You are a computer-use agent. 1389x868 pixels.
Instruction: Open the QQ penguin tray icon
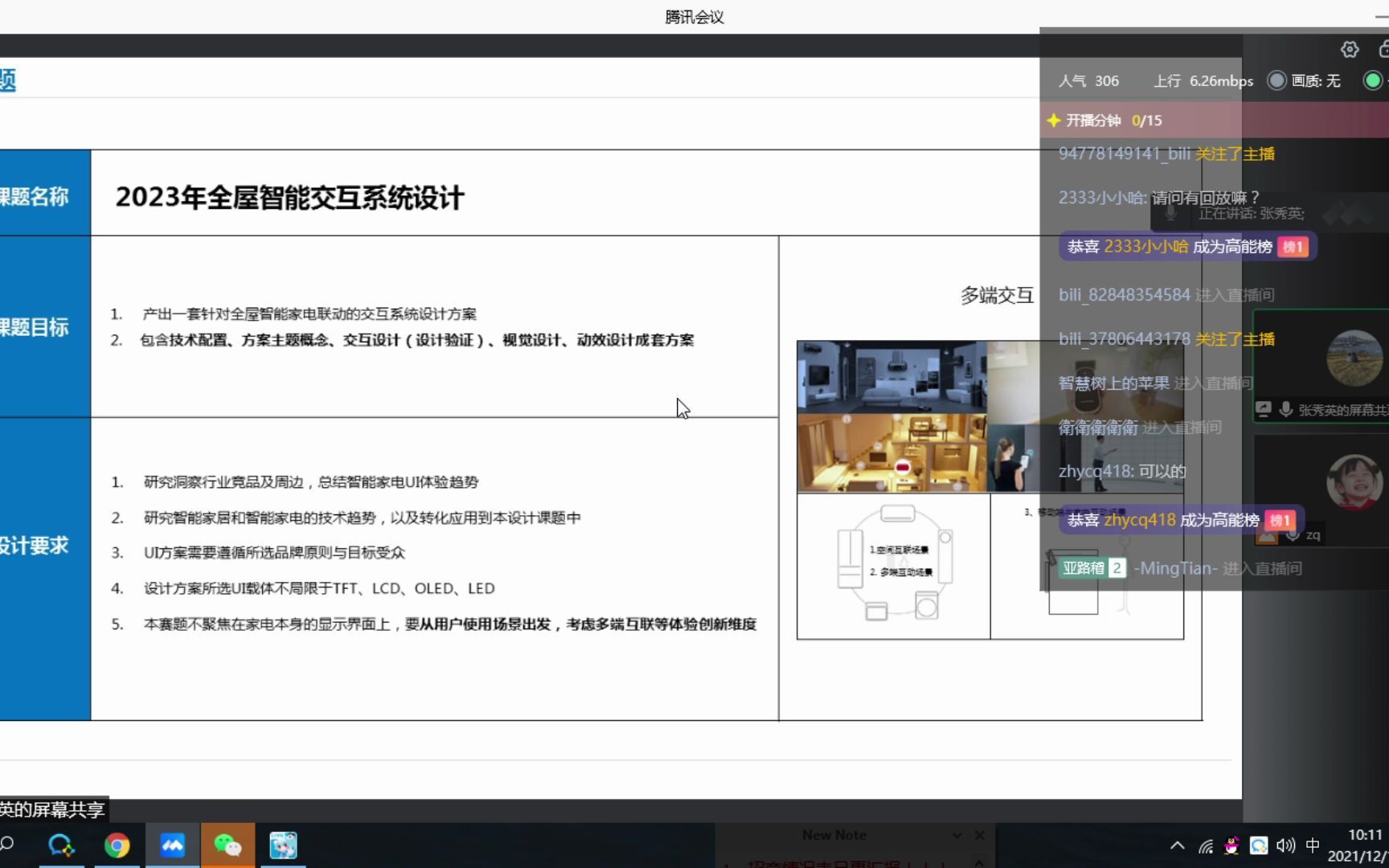pyautogui.click(x=1231, y=845)
